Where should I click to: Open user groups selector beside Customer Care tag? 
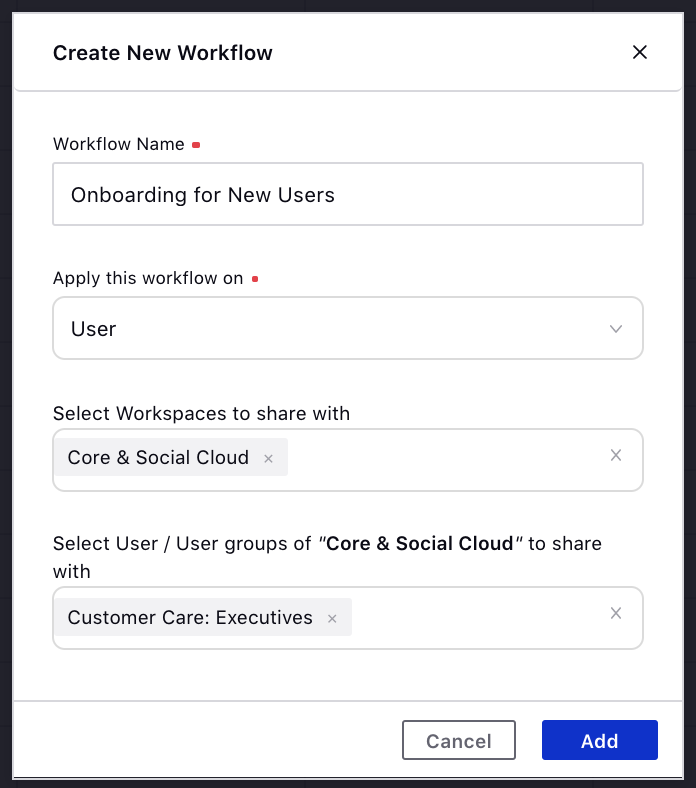477,618
